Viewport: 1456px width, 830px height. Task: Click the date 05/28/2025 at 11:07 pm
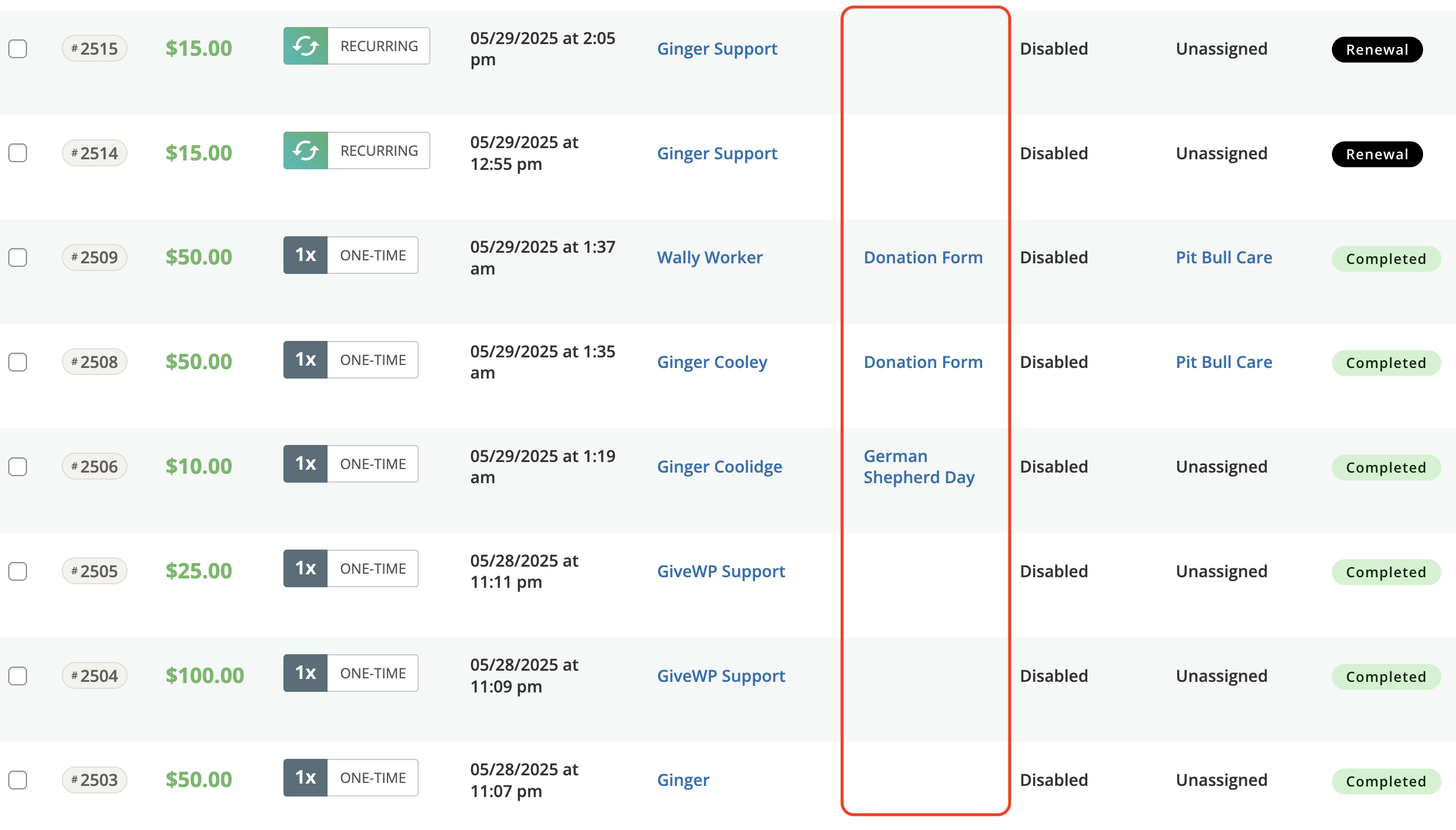525,780
